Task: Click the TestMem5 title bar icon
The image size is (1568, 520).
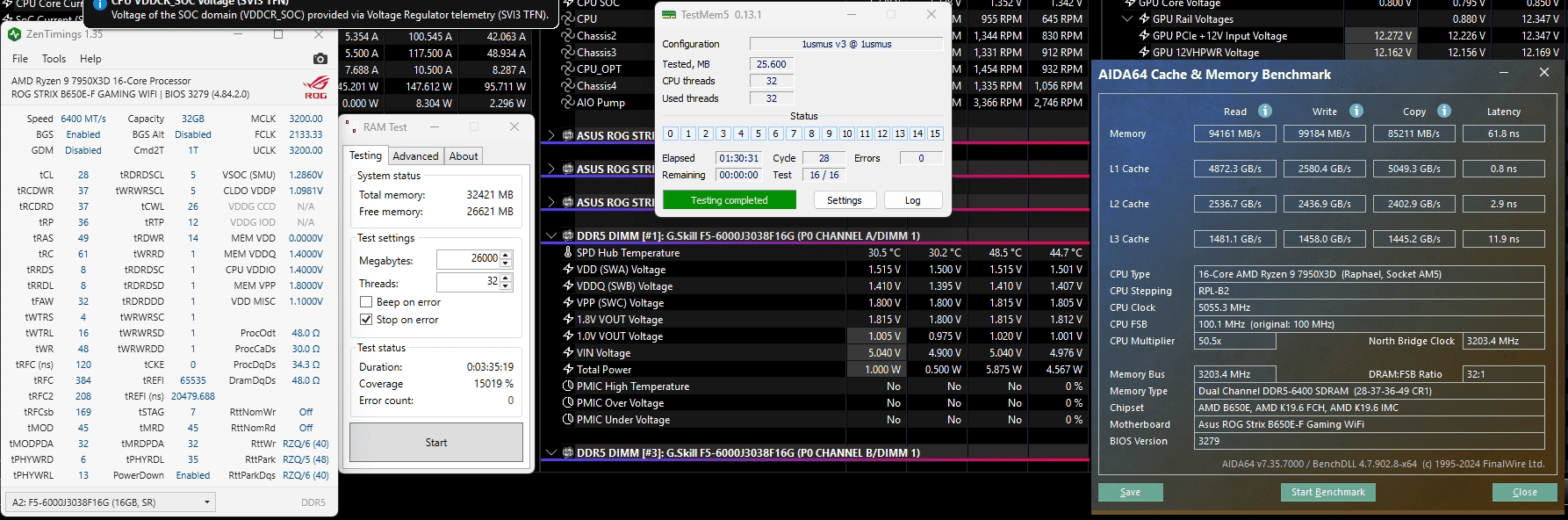Action: 669,15
